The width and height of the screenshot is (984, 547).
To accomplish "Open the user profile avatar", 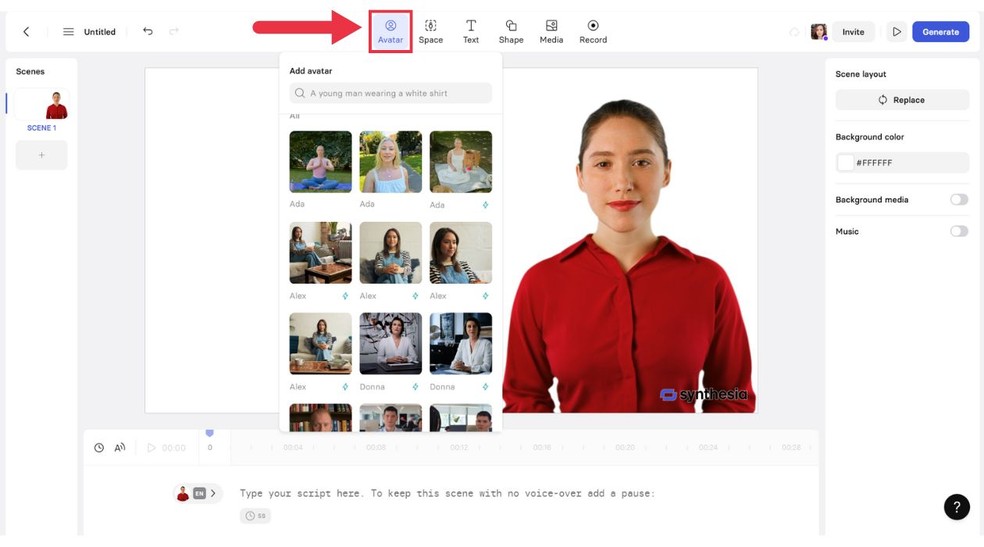I will (x=818, y=31).
